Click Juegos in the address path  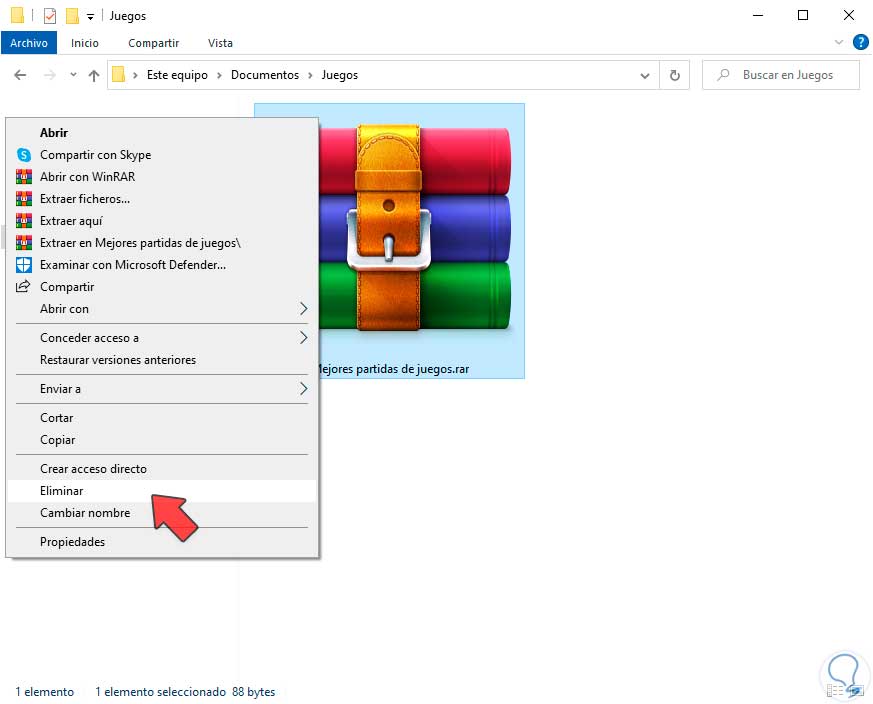click(340, 75)
